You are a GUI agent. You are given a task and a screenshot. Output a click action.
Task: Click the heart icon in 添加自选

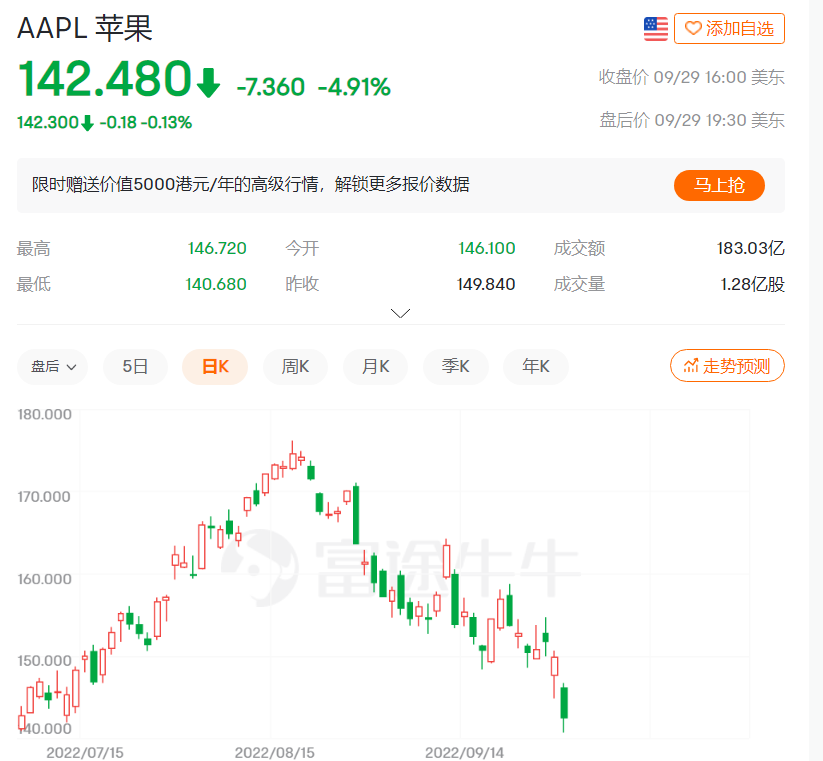coord(695,28)
